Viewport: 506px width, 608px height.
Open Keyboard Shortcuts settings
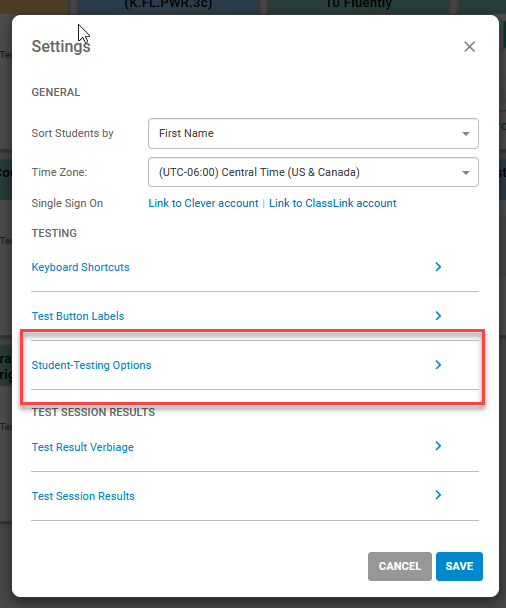click(81, 267)
